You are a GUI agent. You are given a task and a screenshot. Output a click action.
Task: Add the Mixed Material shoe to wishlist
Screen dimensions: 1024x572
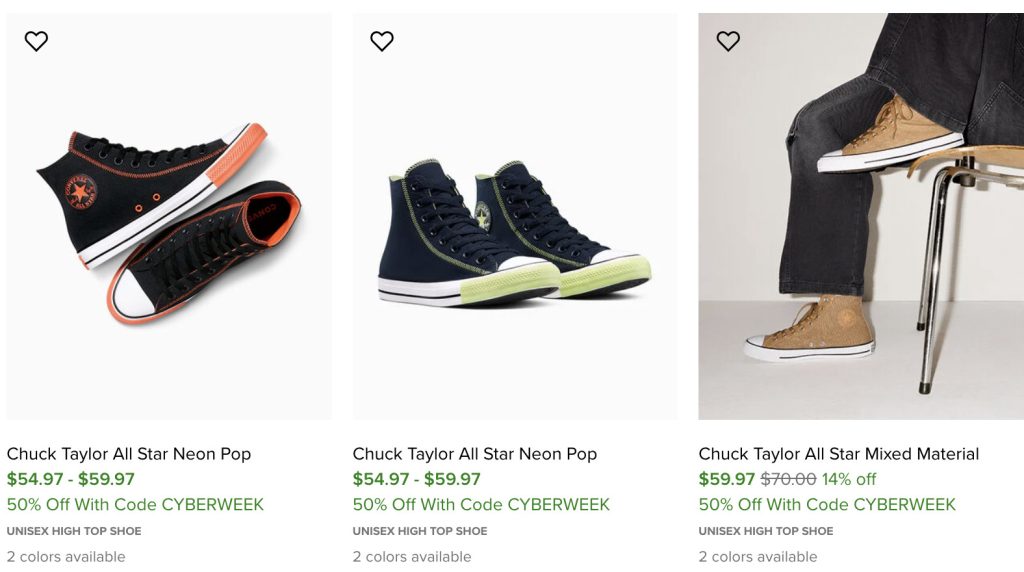tap(728, 41)
